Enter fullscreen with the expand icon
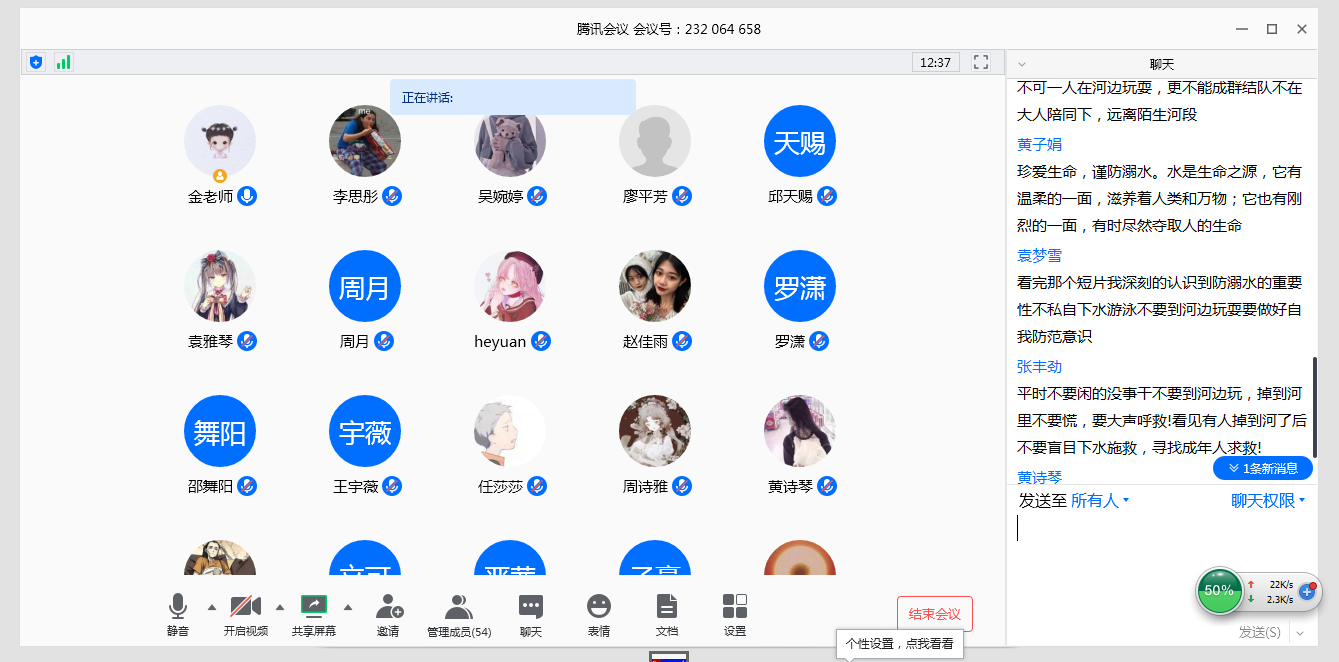This screenshot has width=1339, height=662. [981, 62]
